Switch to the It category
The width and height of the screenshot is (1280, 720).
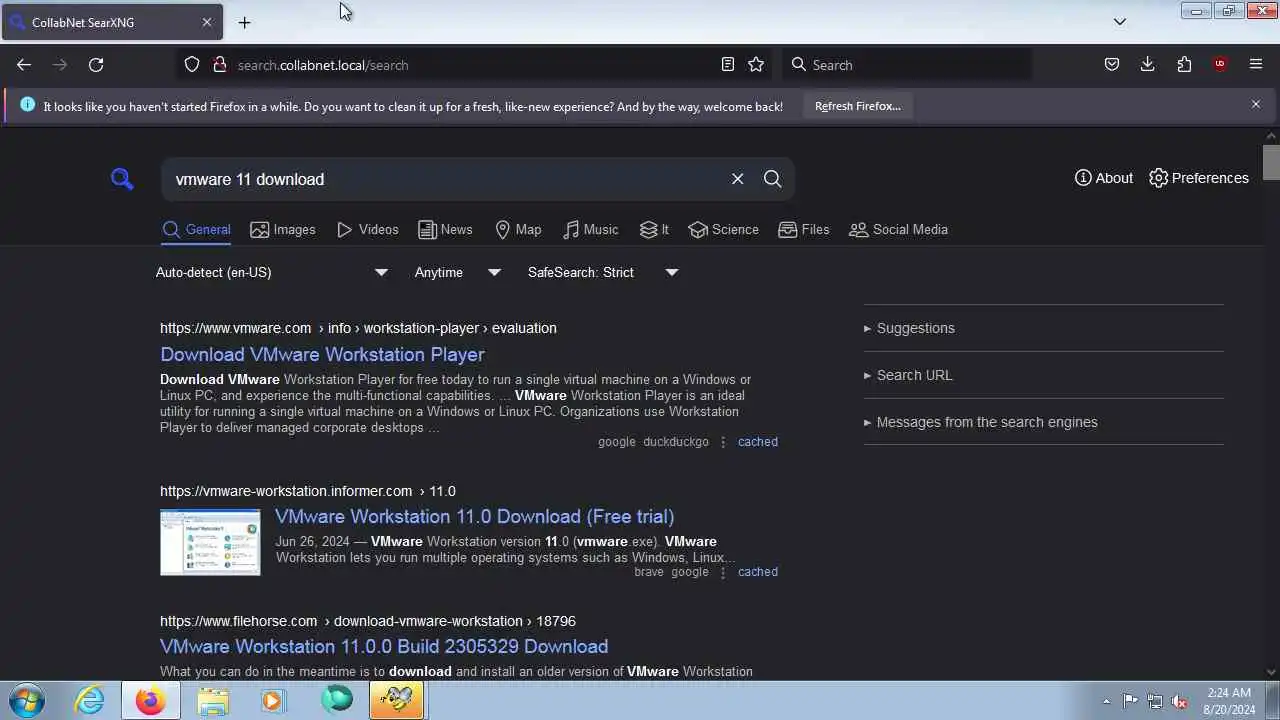pos(655,230)
